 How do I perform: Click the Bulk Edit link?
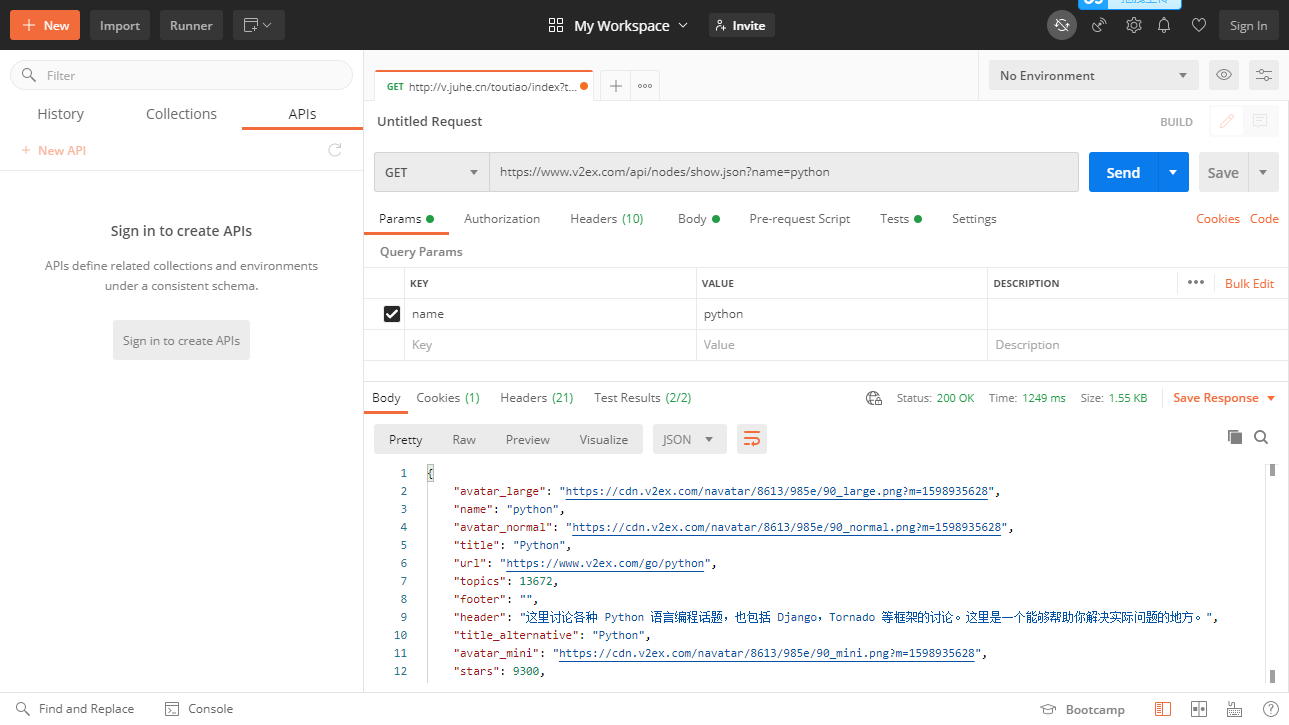[x=1250, y=283]
